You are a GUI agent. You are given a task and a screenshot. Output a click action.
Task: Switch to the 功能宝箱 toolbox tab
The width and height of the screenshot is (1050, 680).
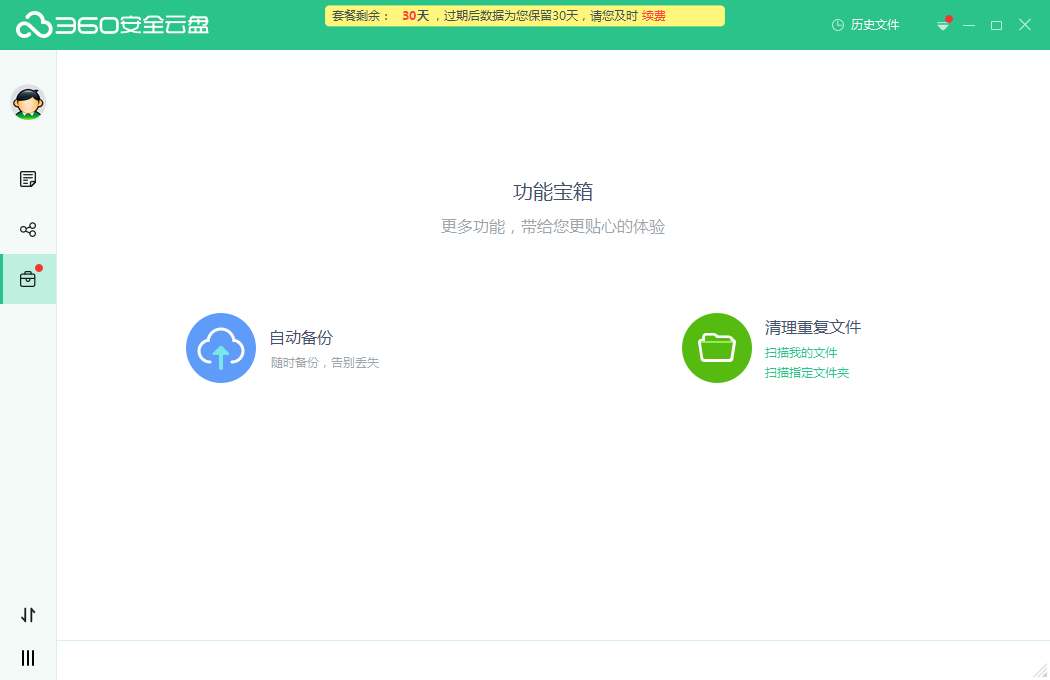(28, 278)
